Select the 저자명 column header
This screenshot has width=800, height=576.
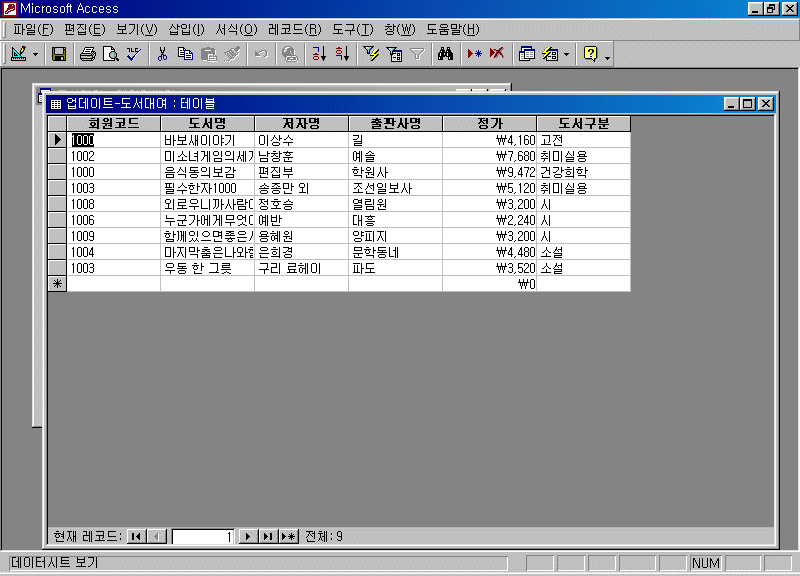302,123
